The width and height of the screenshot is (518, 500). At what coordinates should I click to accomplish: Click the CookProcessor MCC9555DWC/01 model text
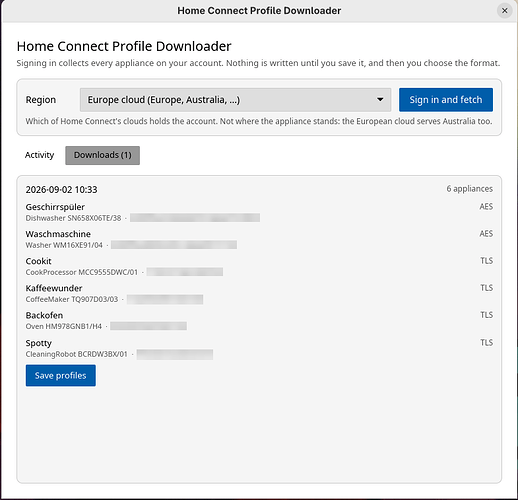coord(82,272)
